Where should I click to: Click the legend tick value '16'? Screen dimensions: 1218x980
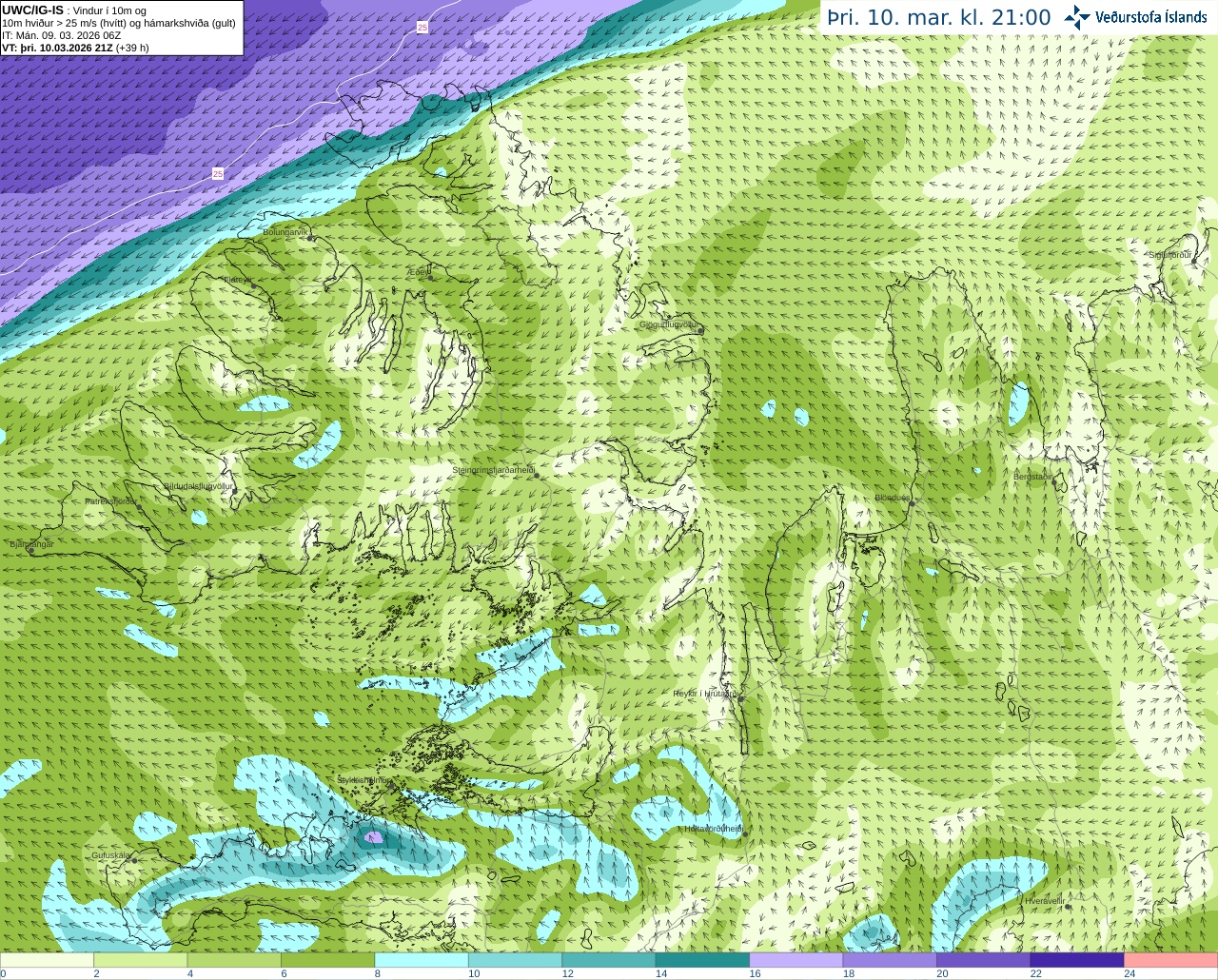click(755, 973)
